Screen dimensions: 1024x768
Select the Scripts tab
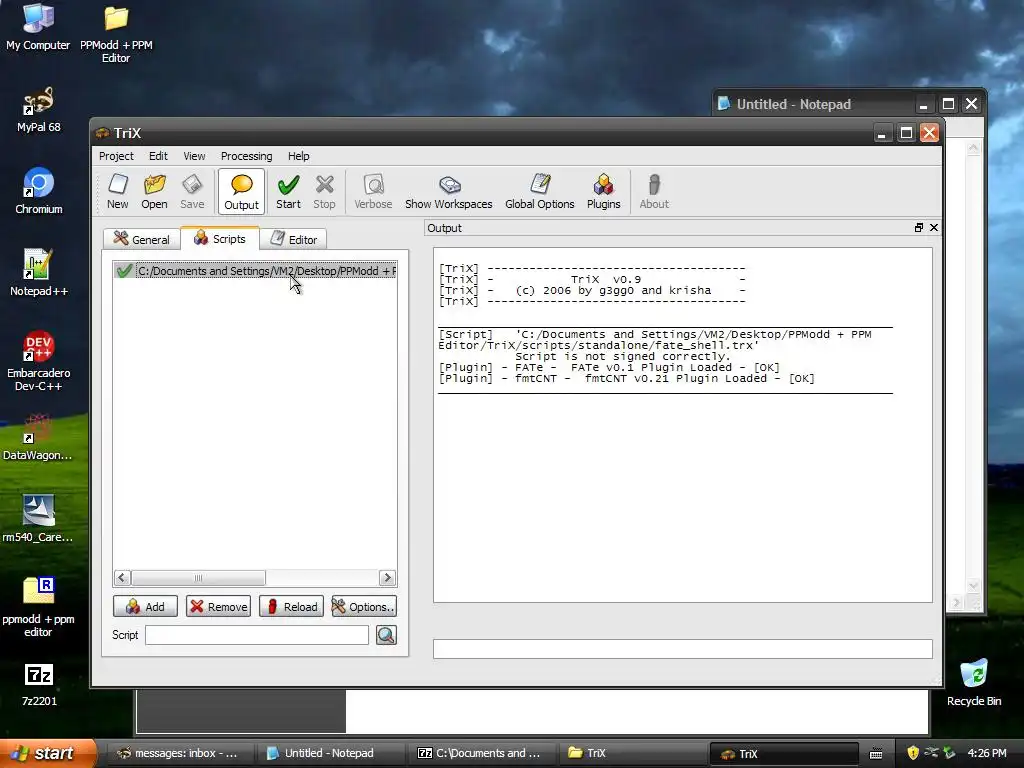(x=220, y=238)
